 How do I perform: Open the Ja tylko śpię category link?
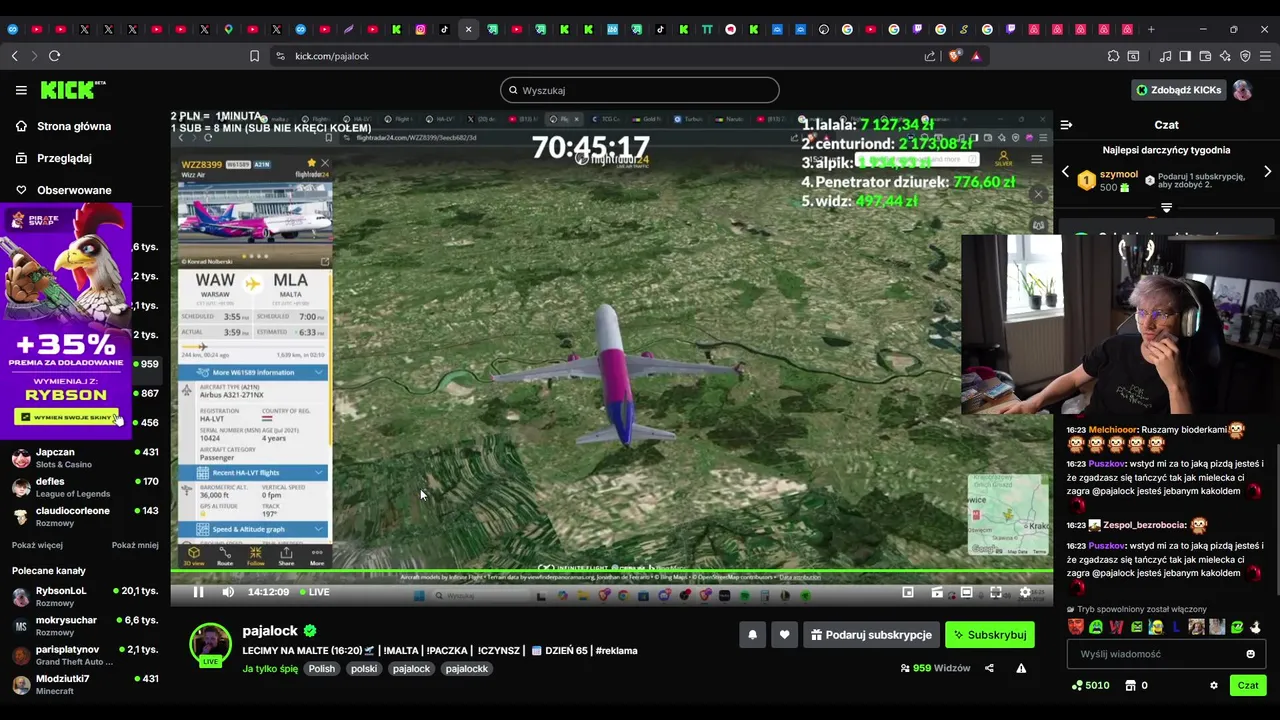[270, 669]
